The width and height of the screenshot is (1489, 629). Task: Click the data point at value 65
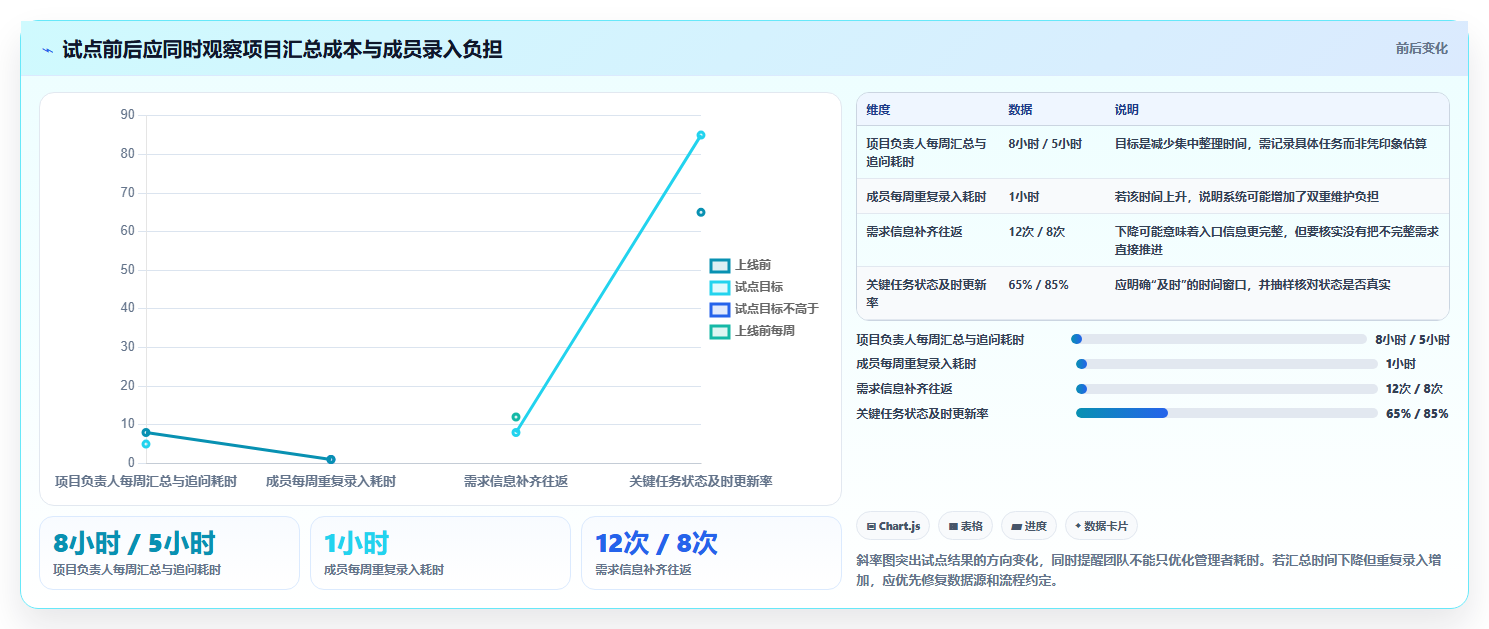[x=701, y=212]
